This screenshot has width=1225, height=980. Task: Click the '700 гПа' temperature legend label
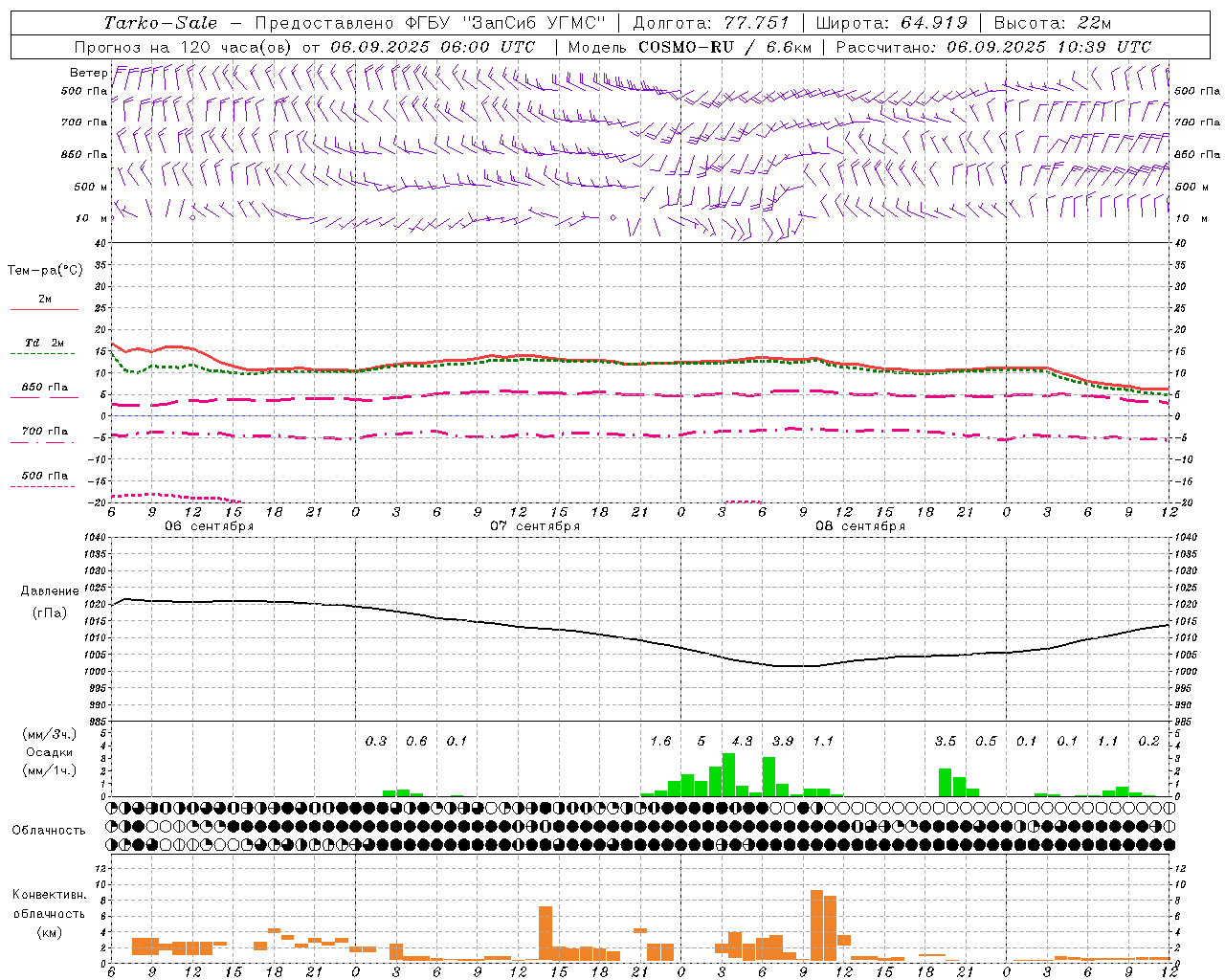click(44, 432)
